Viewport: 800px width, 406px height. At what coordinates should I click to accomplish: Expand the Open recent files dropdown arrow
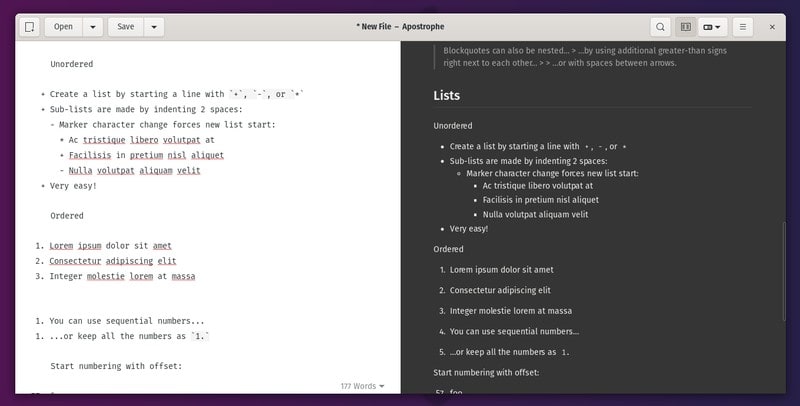93,27
